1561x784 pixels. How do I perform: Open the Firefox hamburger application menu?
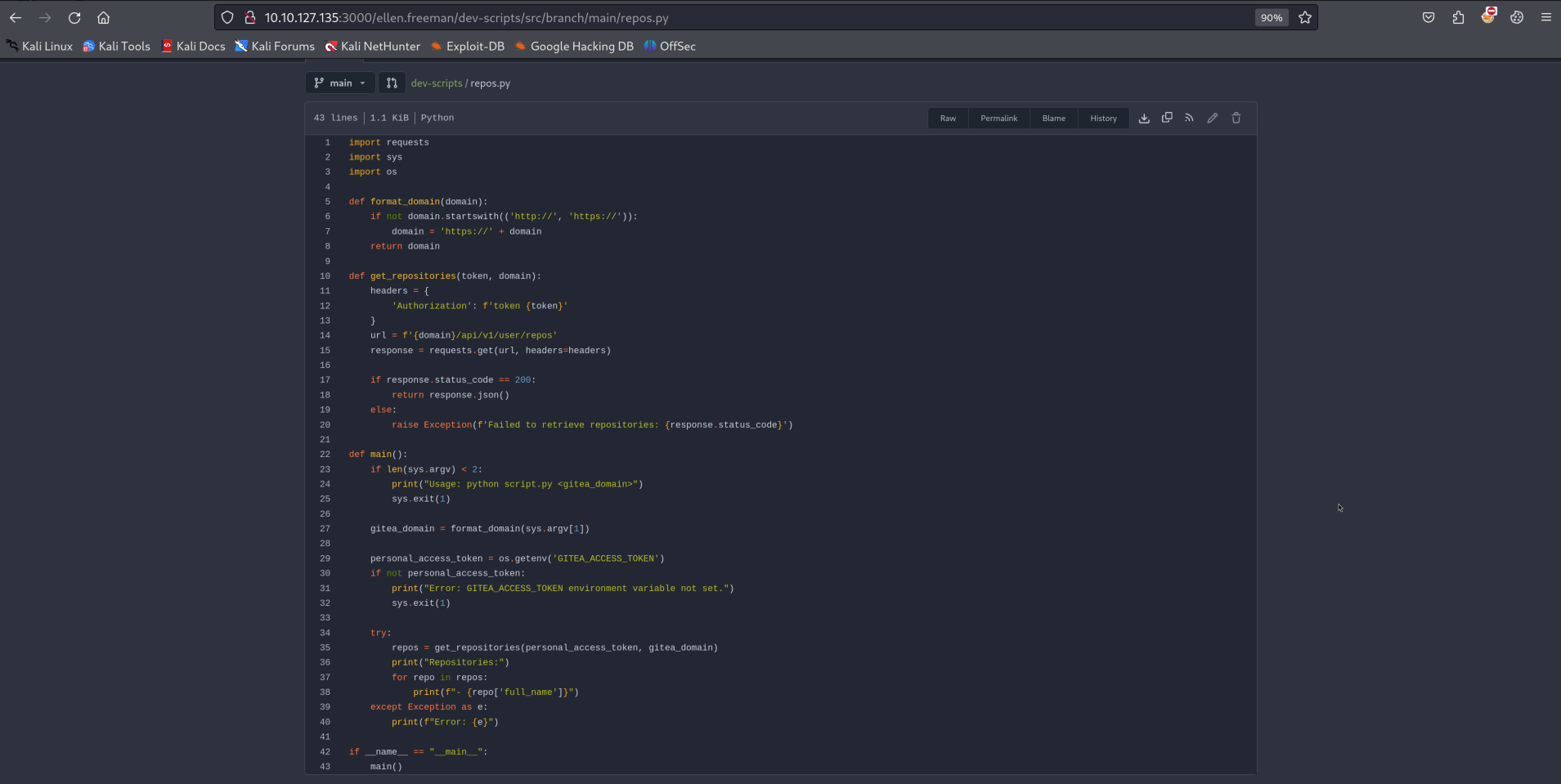pyautogui.click(x=1545, y=18)
